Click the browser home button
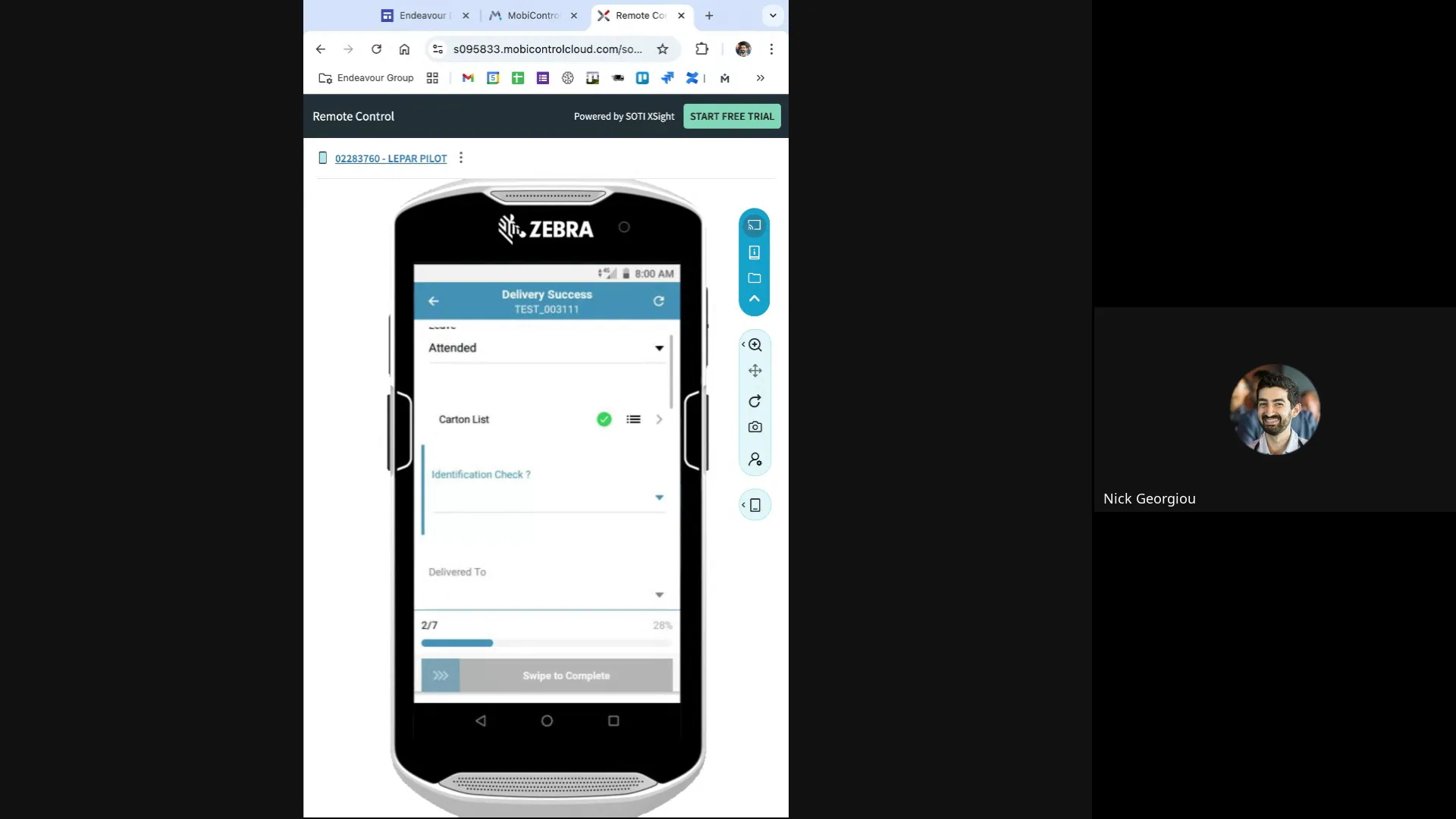The image size is (1456, 819). pos(404,49)
